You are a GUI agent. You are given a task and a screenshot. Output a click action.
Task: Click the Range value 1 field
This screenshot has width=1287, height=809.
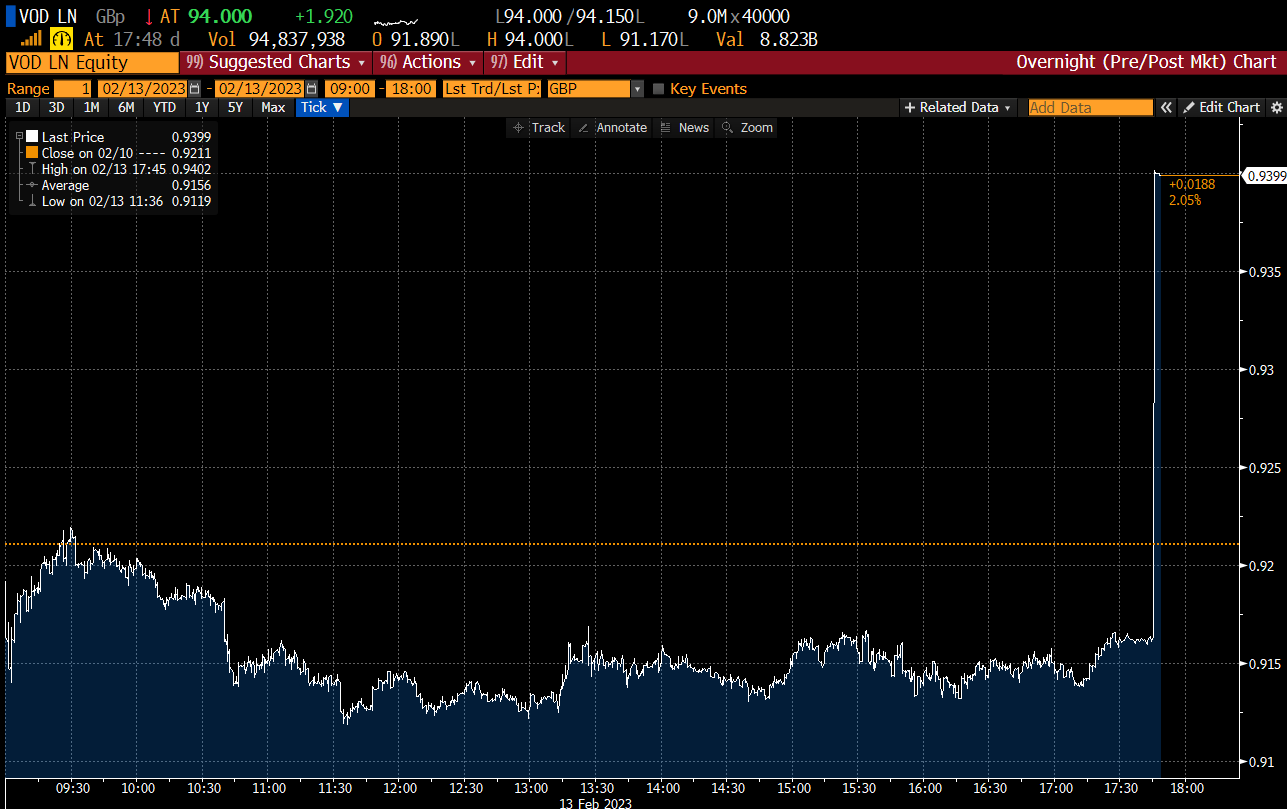click(x=73, y=89)
